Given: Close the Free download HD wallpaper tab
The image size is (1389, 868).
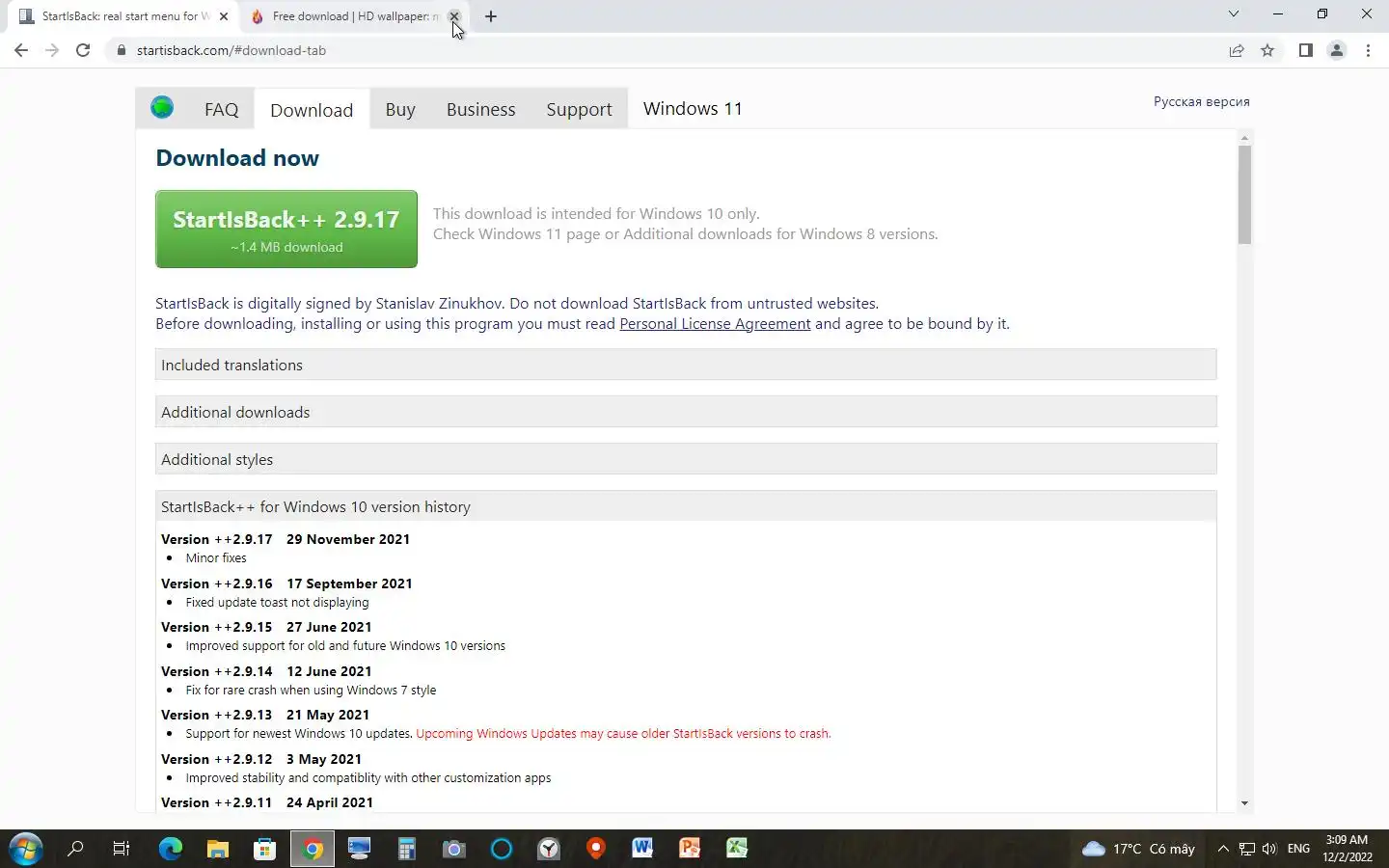Looking at the screenshot, I should [454, 16].
